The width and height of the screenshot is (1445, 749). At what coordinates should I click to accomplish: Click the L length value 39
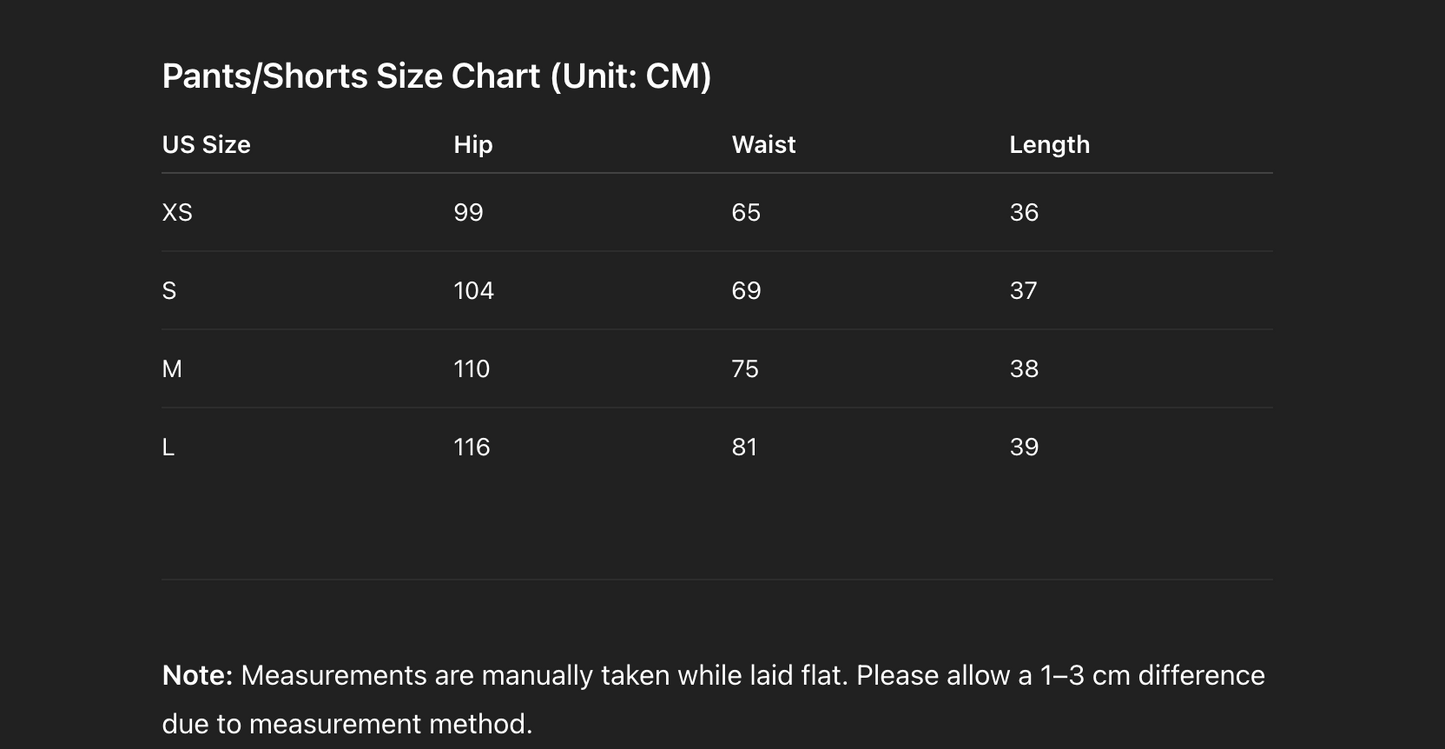click(x=1024, y=446)
